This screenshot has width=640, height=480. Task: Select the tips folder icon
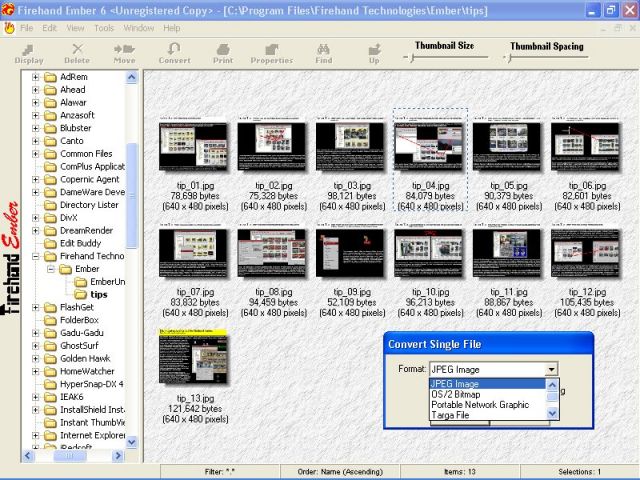pos(80,294)
